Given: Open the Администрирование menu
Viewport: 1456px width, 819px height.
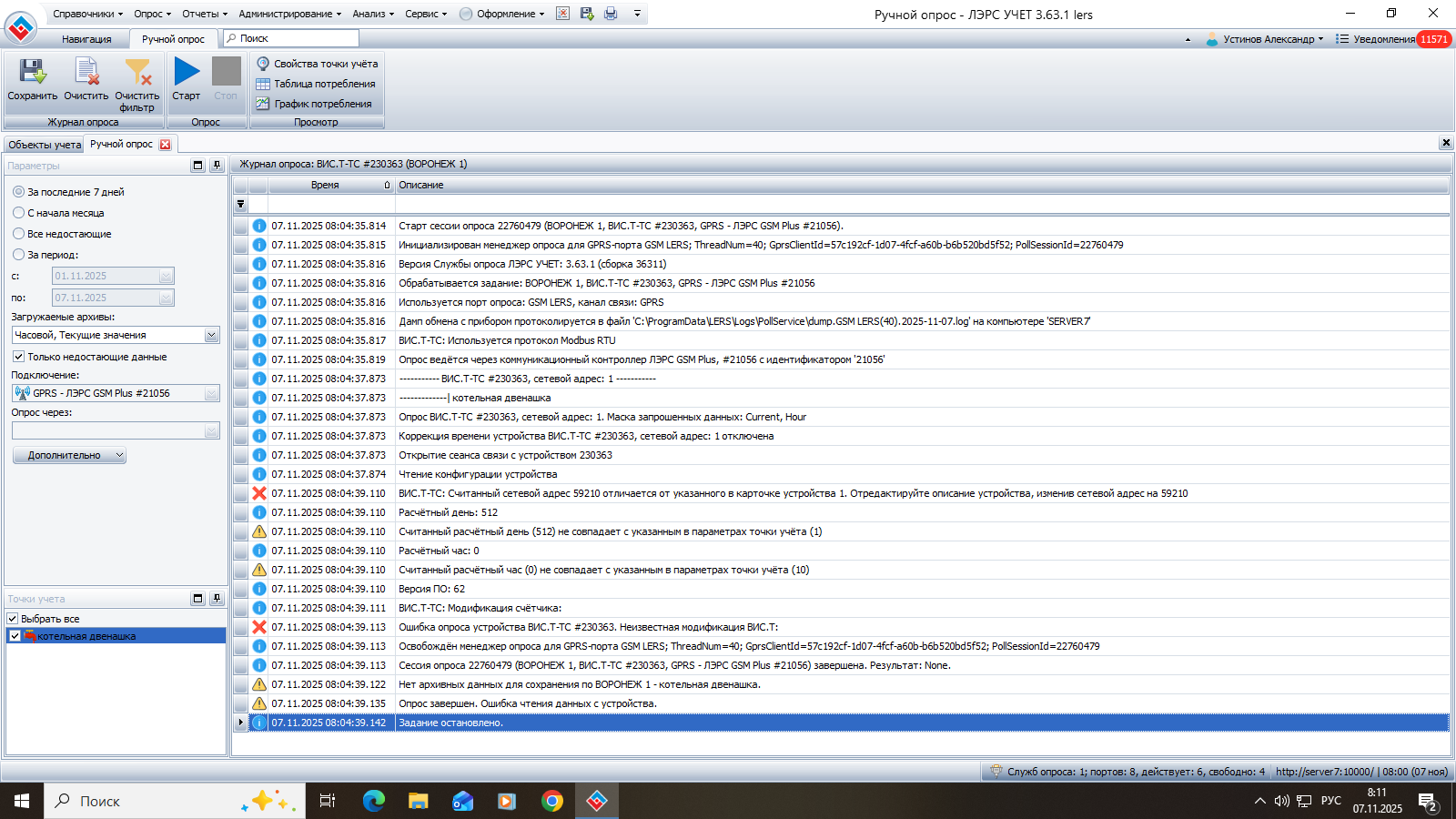Looking at the screenshot, I should pyautogui.click(x=289, y=14).
